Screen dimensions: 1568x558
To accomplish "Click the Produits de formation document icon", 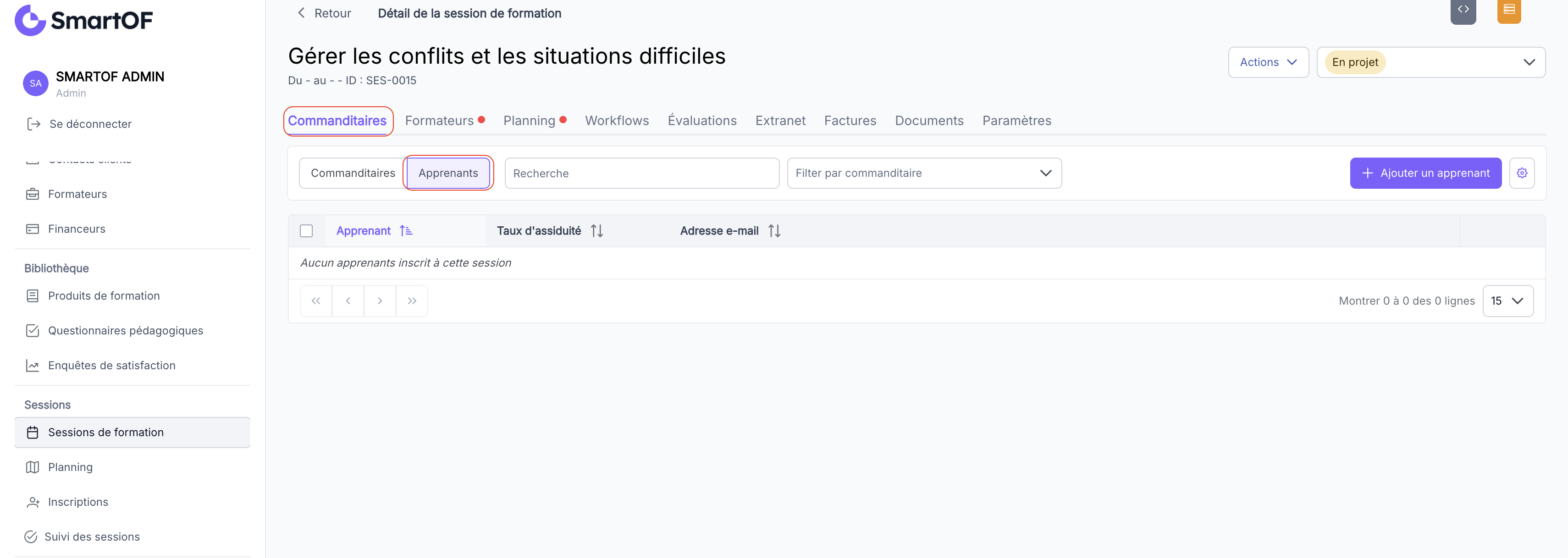I will pos(32,296).
